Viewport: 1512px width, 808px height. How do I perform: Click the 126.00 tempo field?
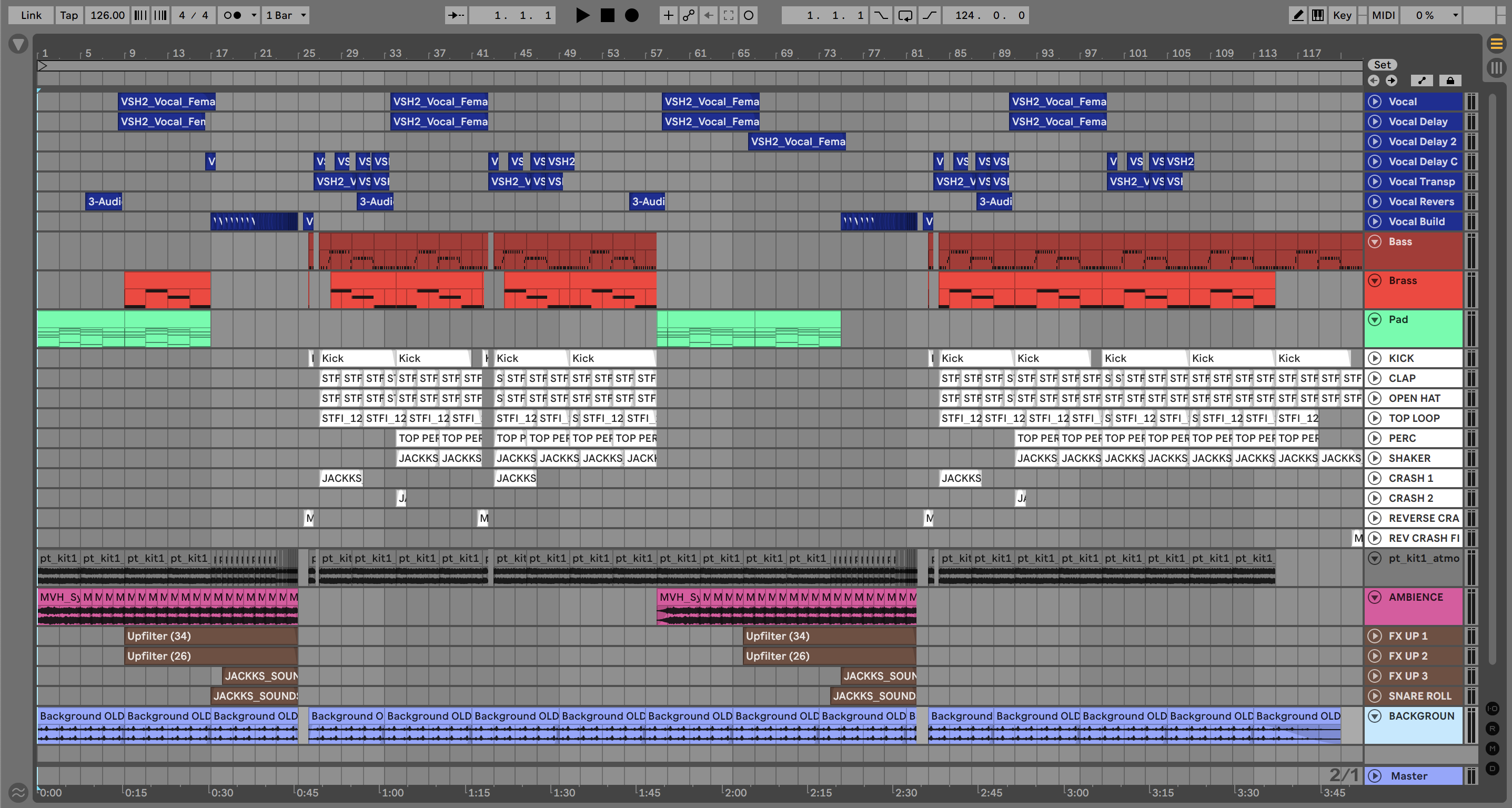pyautogui.click(x=107, y=15)
